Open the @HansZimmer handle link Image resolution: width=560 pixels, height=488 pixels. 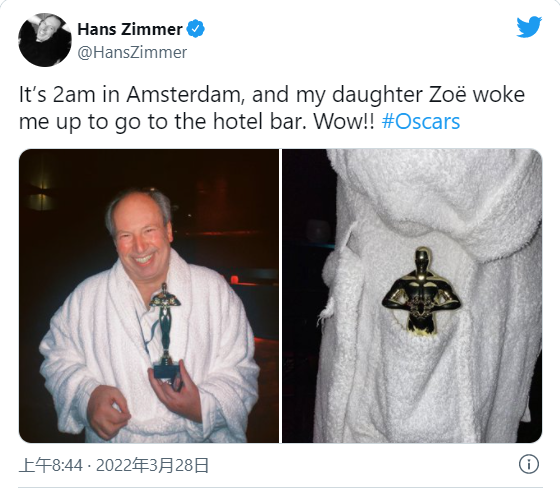(x=132, y=53)
